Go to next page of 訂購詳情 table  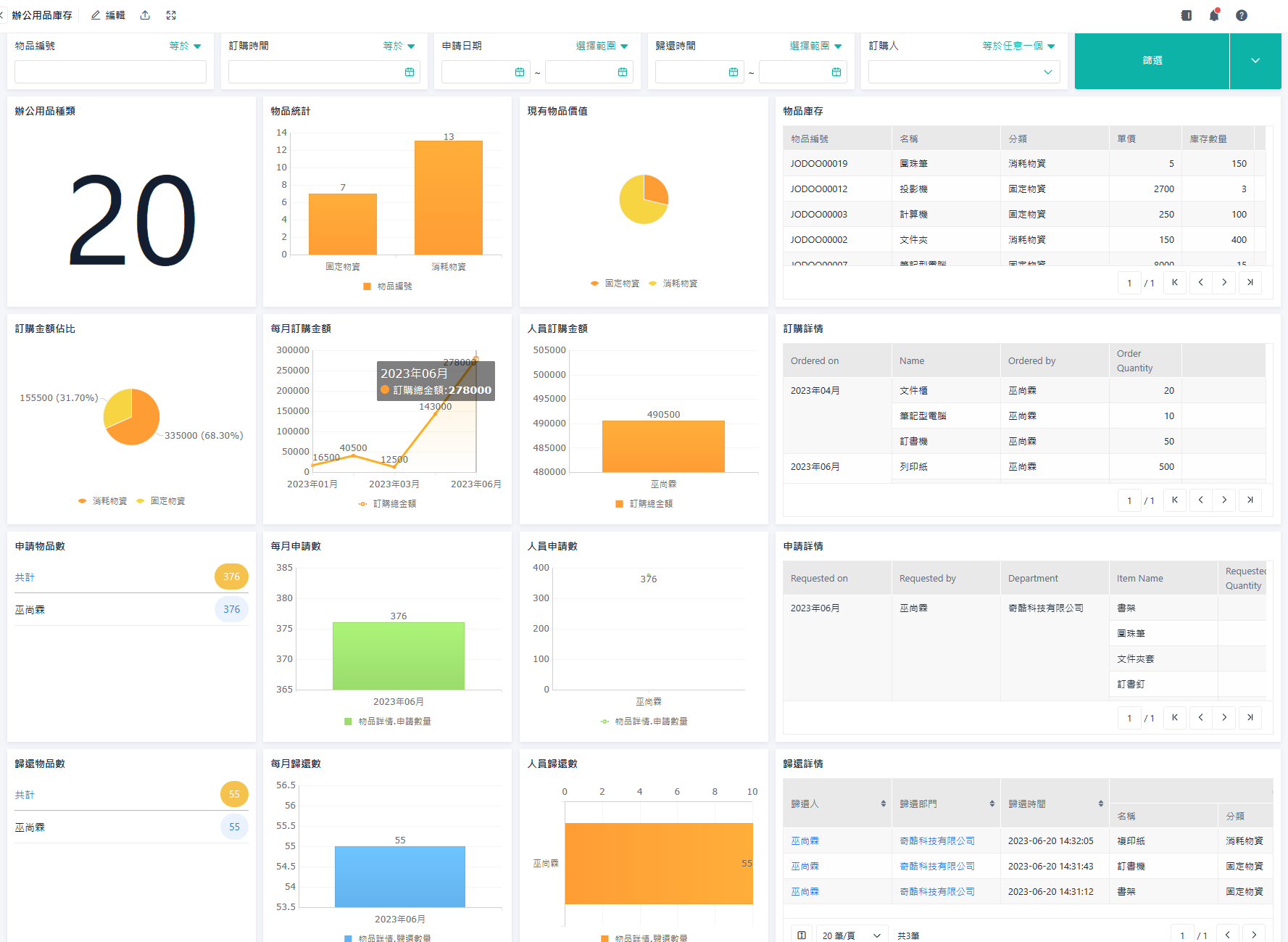1224,500
